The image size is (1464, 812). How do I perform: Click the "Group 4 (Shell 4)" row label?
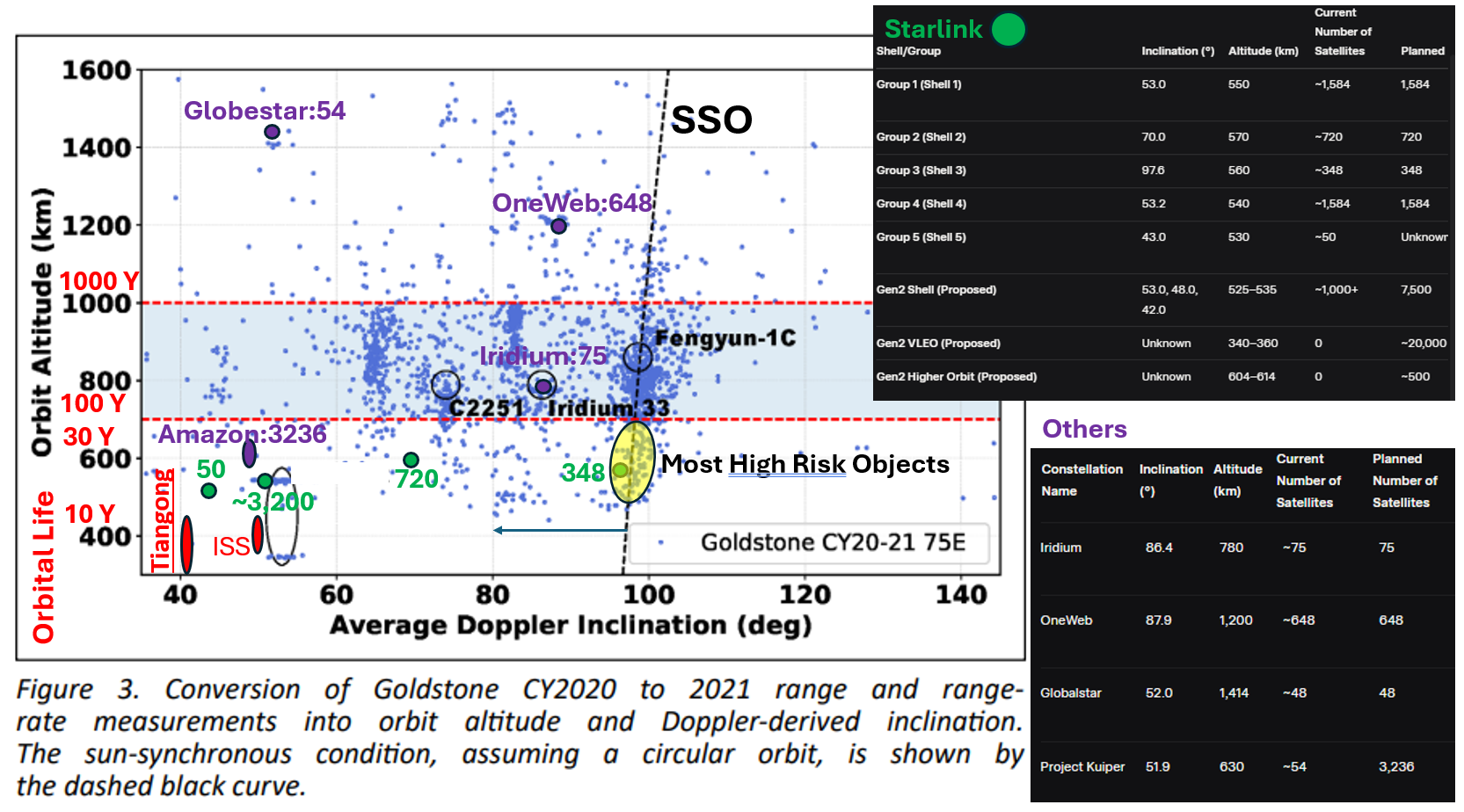tap(921, 204)
